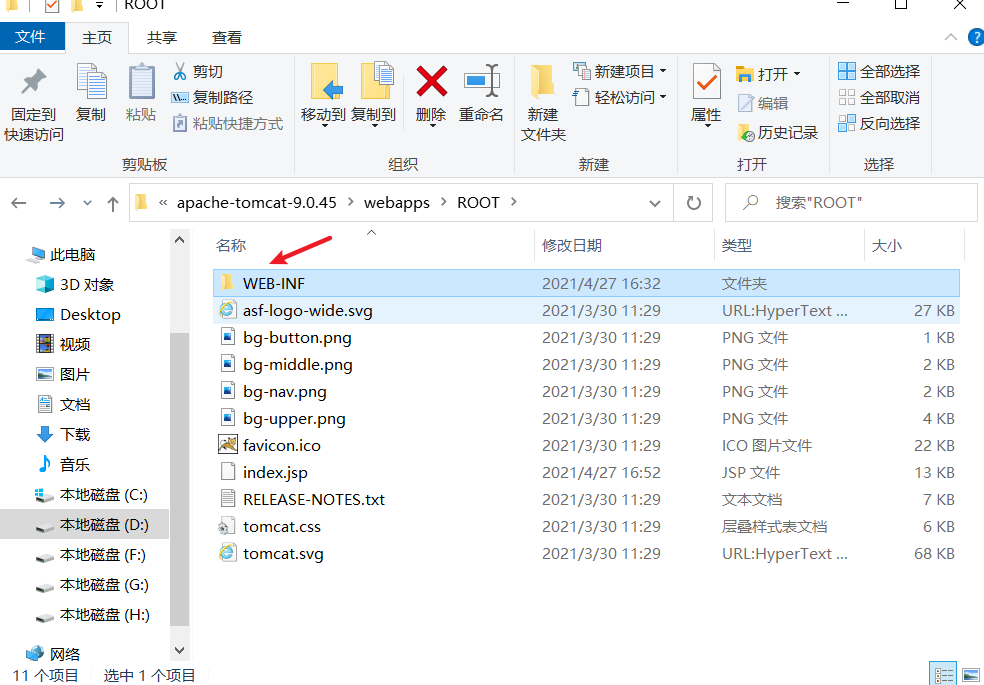Viewport: 984px width, 685px height.
Task: Click the Rename (重命名) icon
Action: [x=481, y=81]
